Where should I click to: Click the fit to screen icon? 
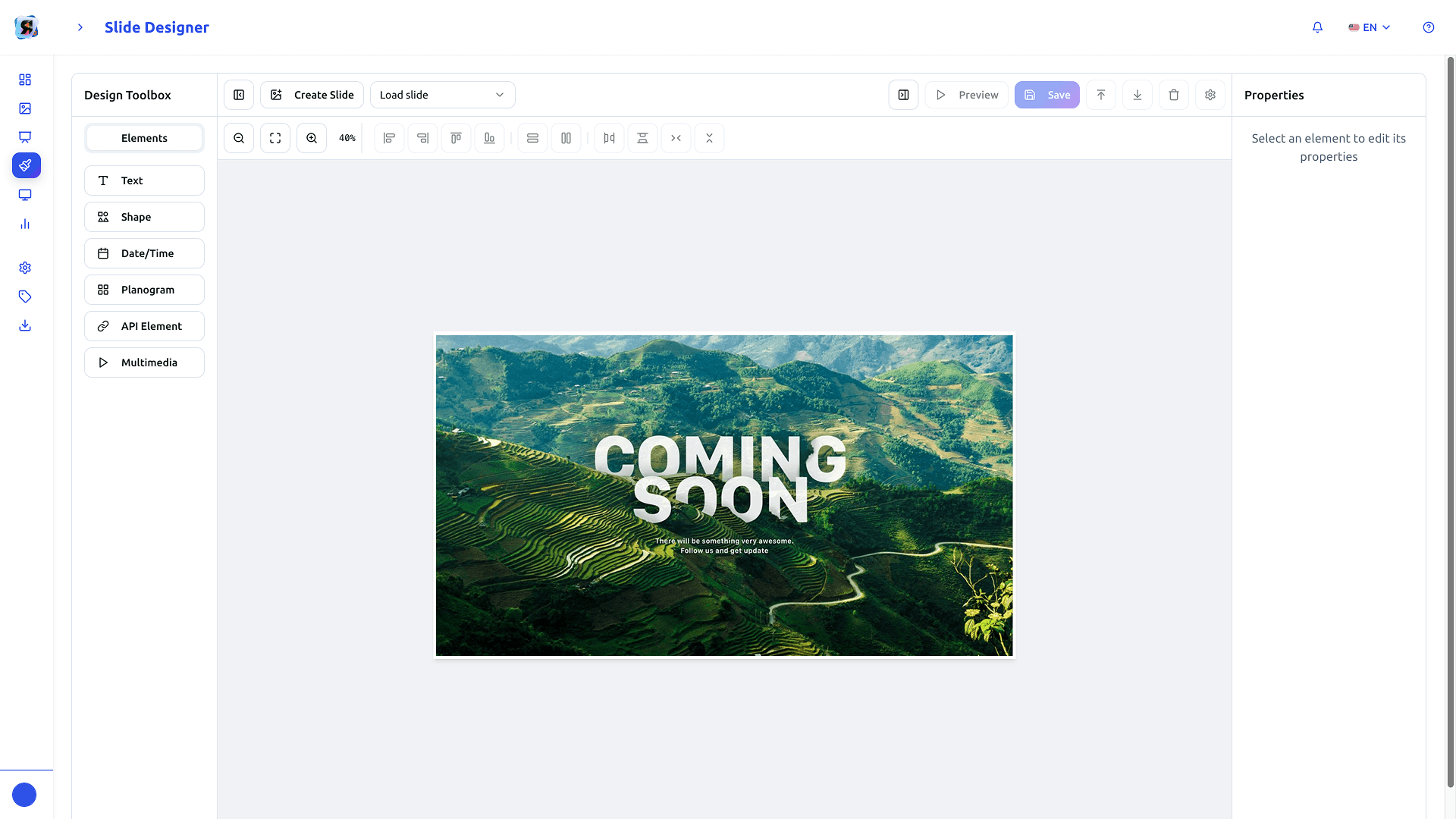275,138
